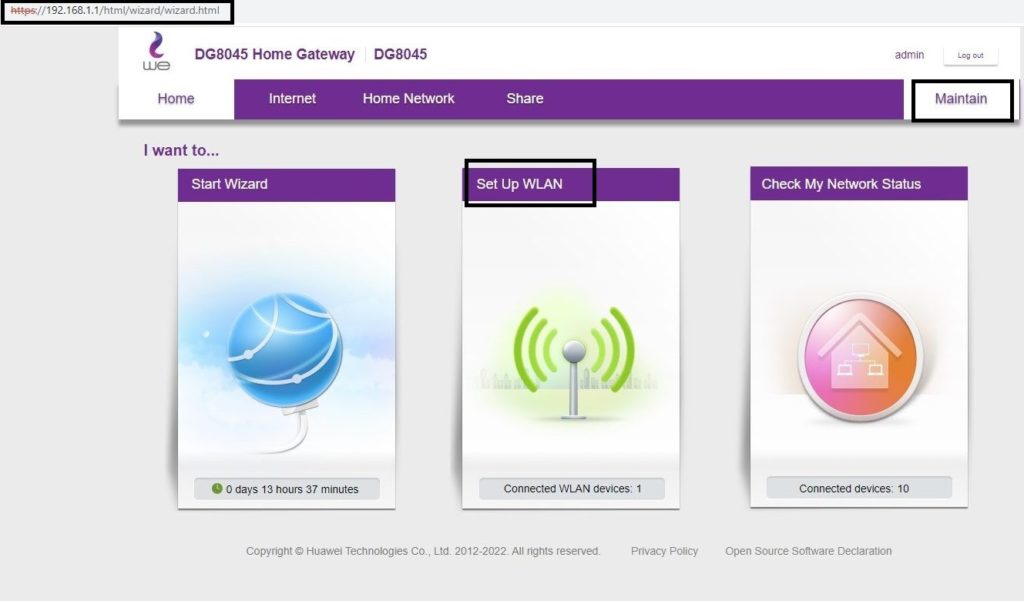
Task: Click the Connected devices: 10 bar
Action: coord(859,489)
